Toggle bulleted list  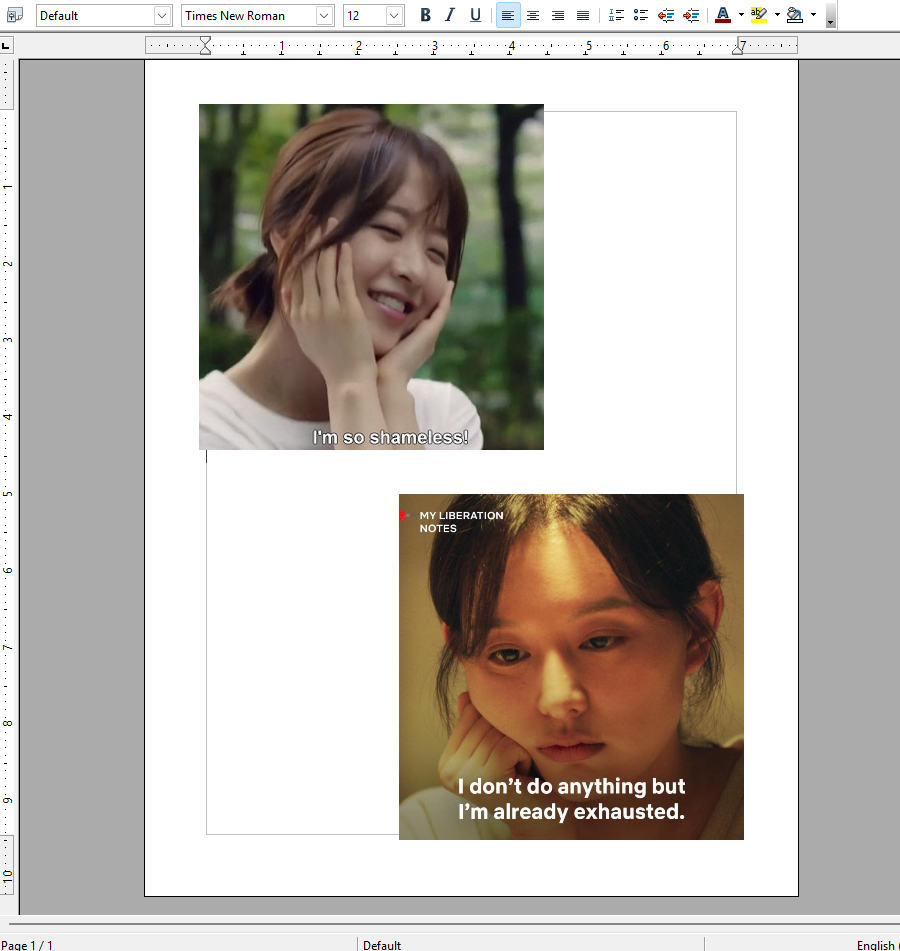640,15
